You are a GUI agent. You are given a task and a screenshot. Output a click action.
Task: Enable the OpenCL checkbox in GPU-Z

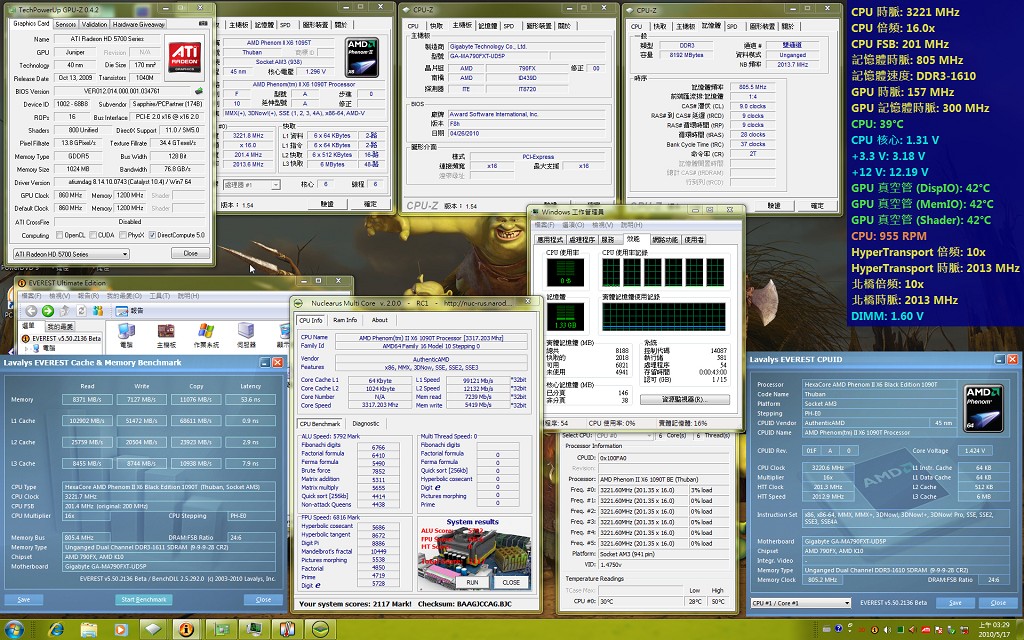tap(59, 235)
